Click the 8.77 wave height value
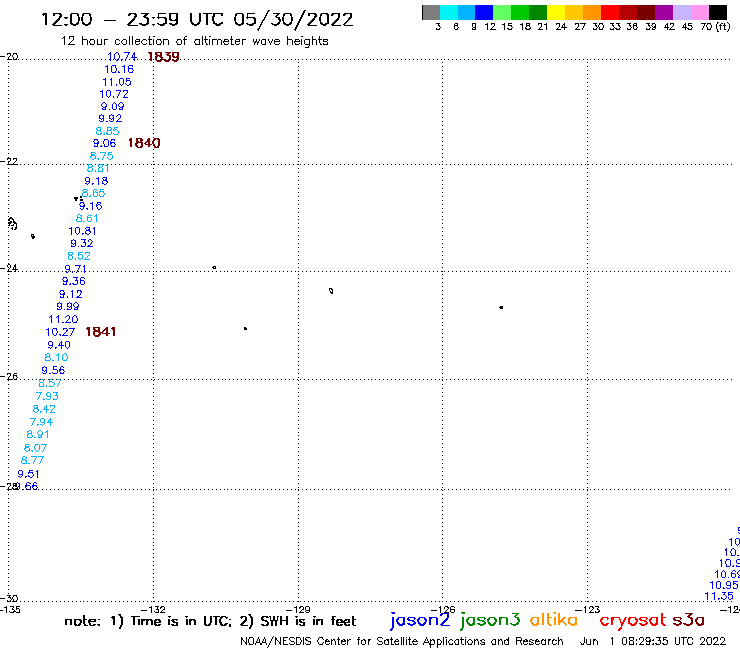This screenshot has height=650, width=740. 32,460
